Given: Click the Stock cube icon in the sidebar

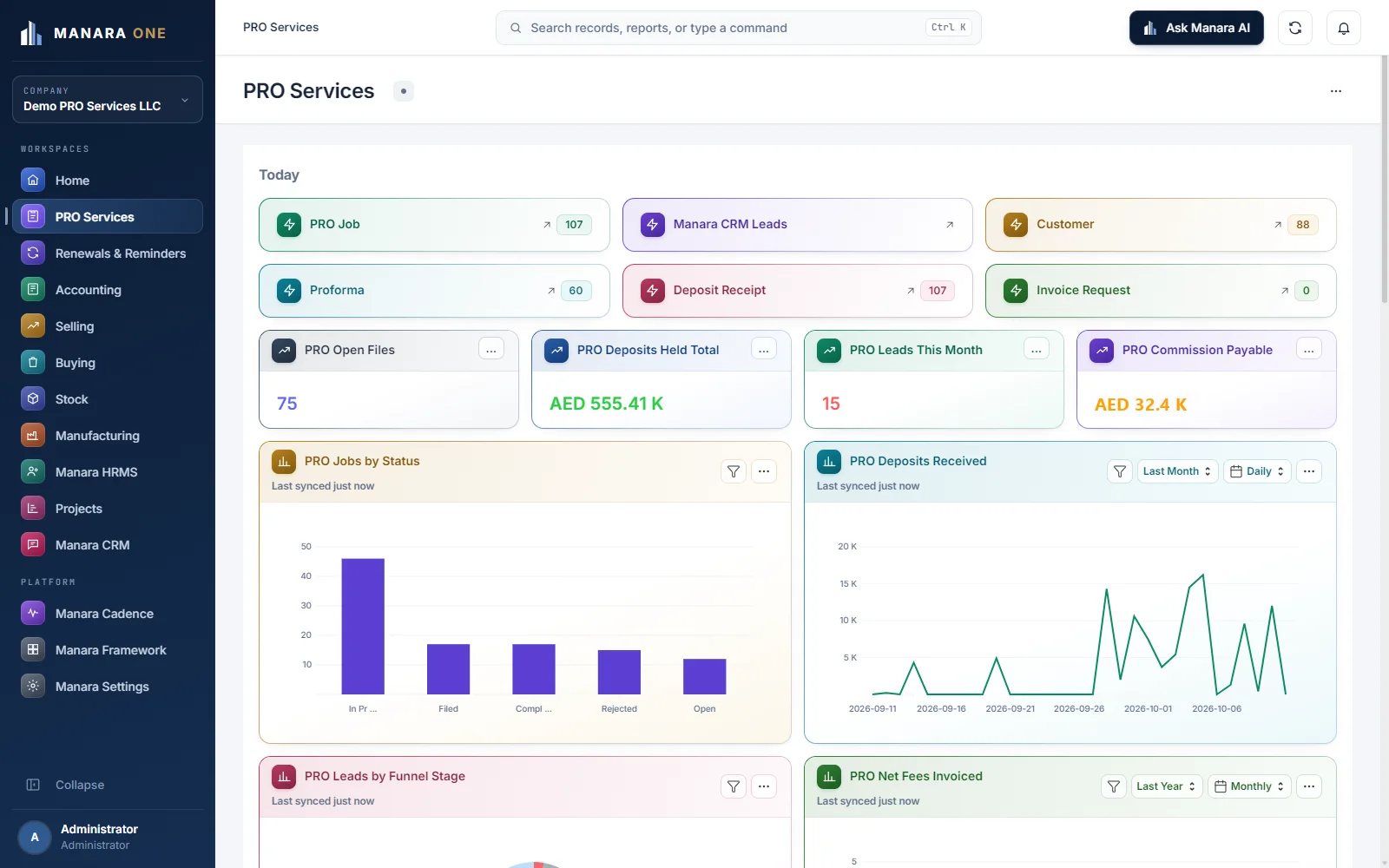Looking at the screenshot, I should (33, 399).
